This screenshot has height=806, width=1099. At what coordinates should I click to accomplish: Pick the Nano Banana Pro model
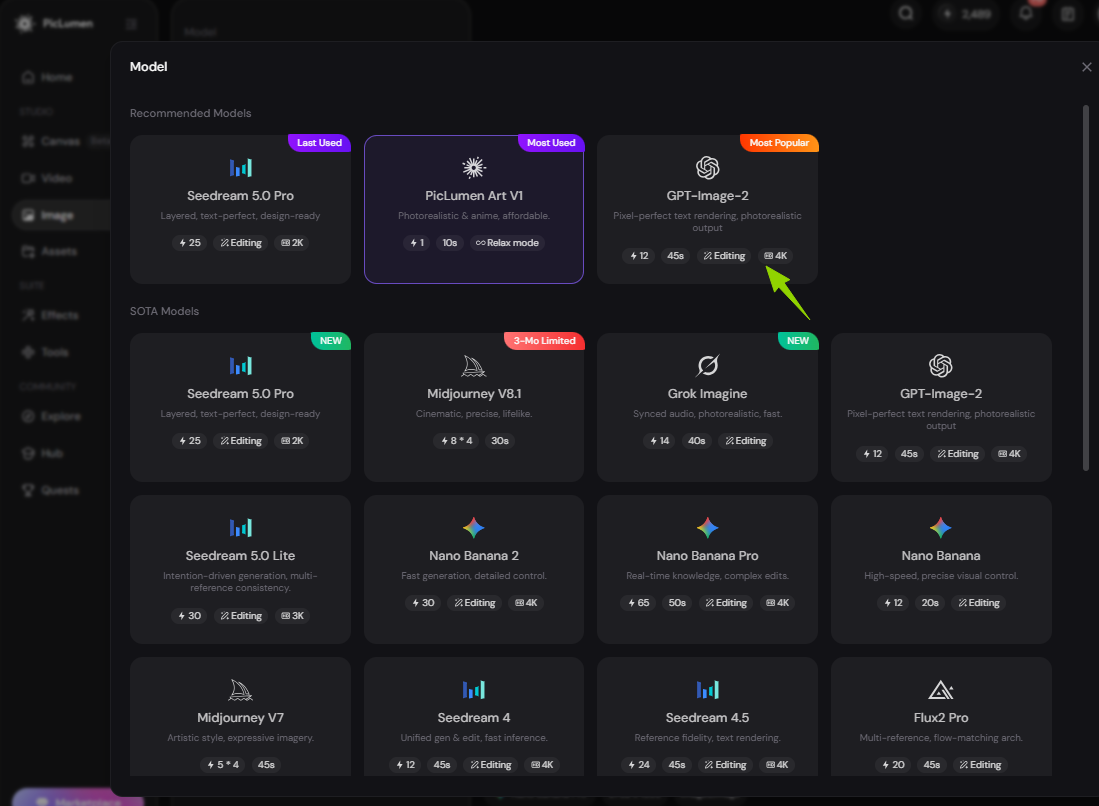click(x=707, y=569)
